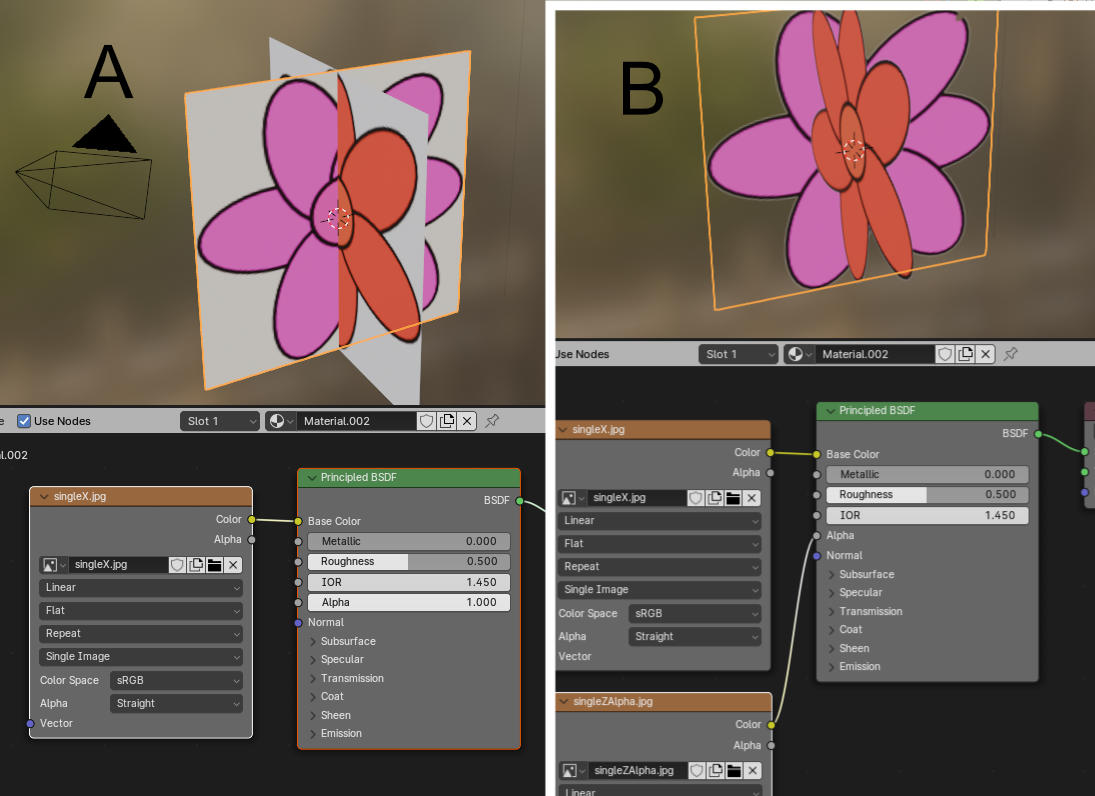Click new image icon in singleX.jpg node, view A
Viewport: 1095px width, 796px height.
tap(196, 564)
